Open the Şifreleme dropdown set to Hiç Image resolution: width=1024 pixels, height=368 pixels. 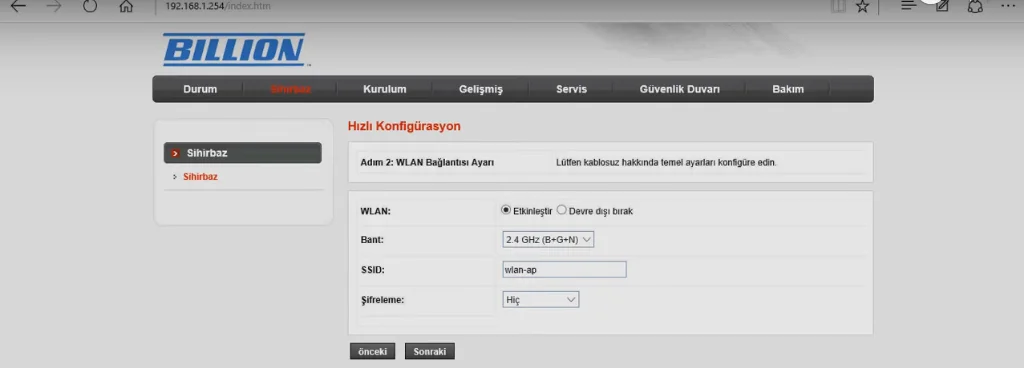point(541,299)
